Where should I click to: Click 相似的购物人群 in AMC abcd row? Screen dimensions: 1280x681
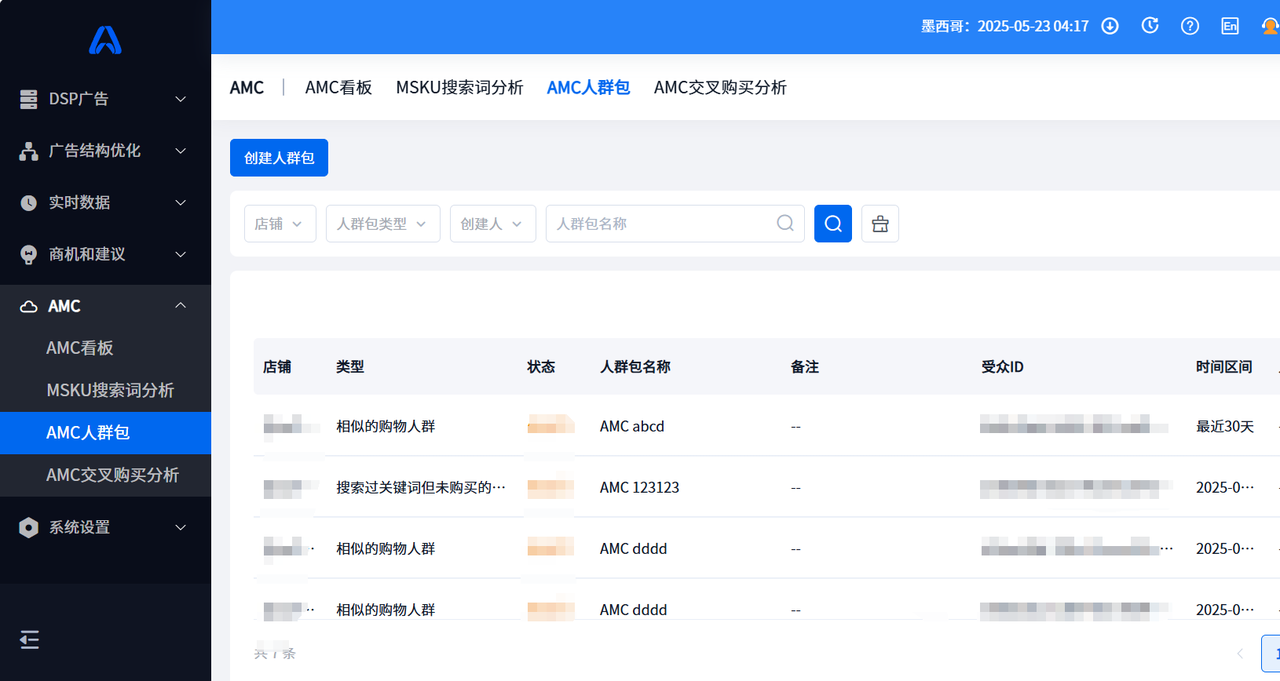pos(386,426)
